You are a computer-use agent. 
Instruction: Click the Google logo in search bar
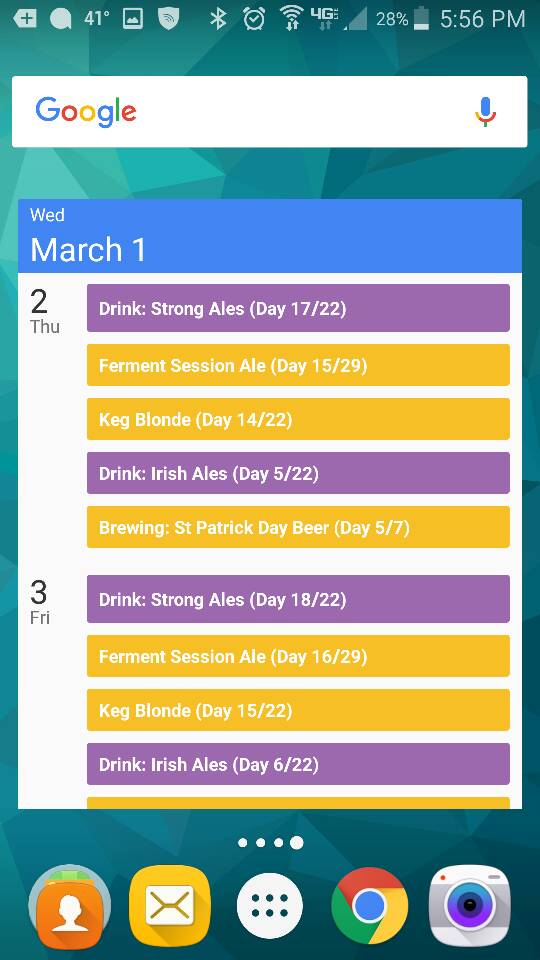(86, 112)
